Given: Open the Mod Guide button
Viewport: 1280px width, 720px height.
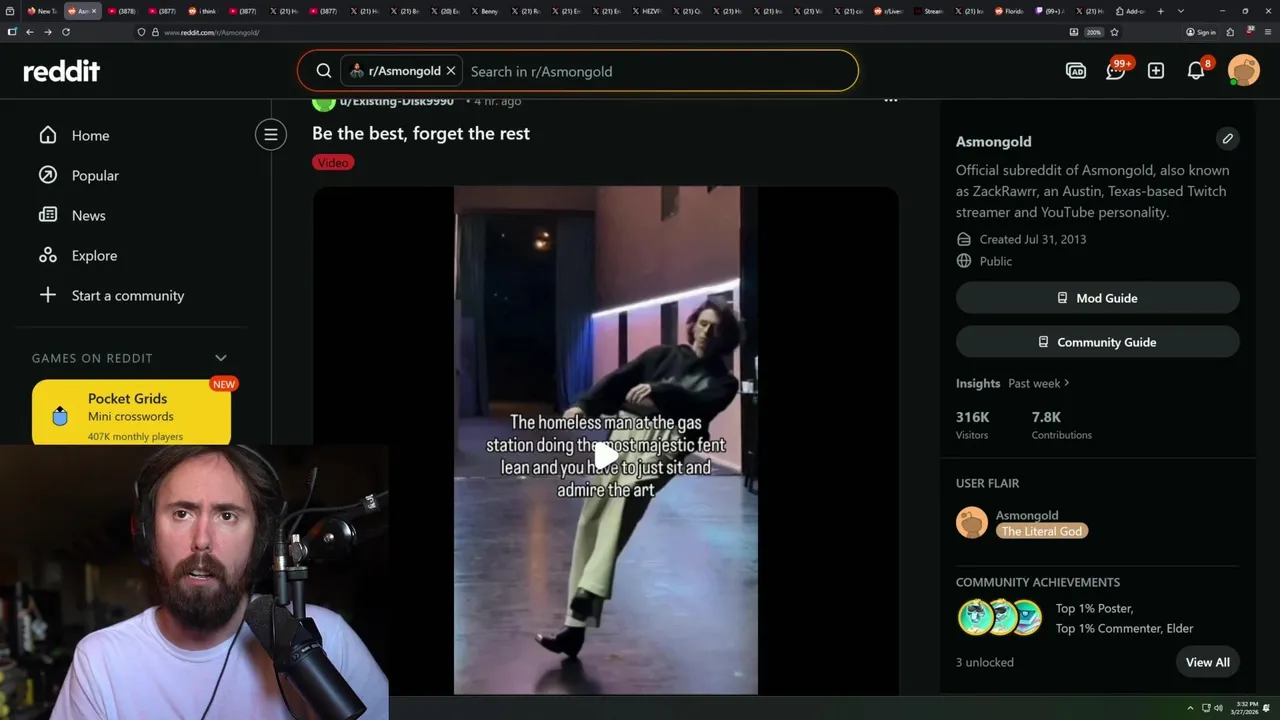Looking at the screenshot, I should pos(1098,298).
